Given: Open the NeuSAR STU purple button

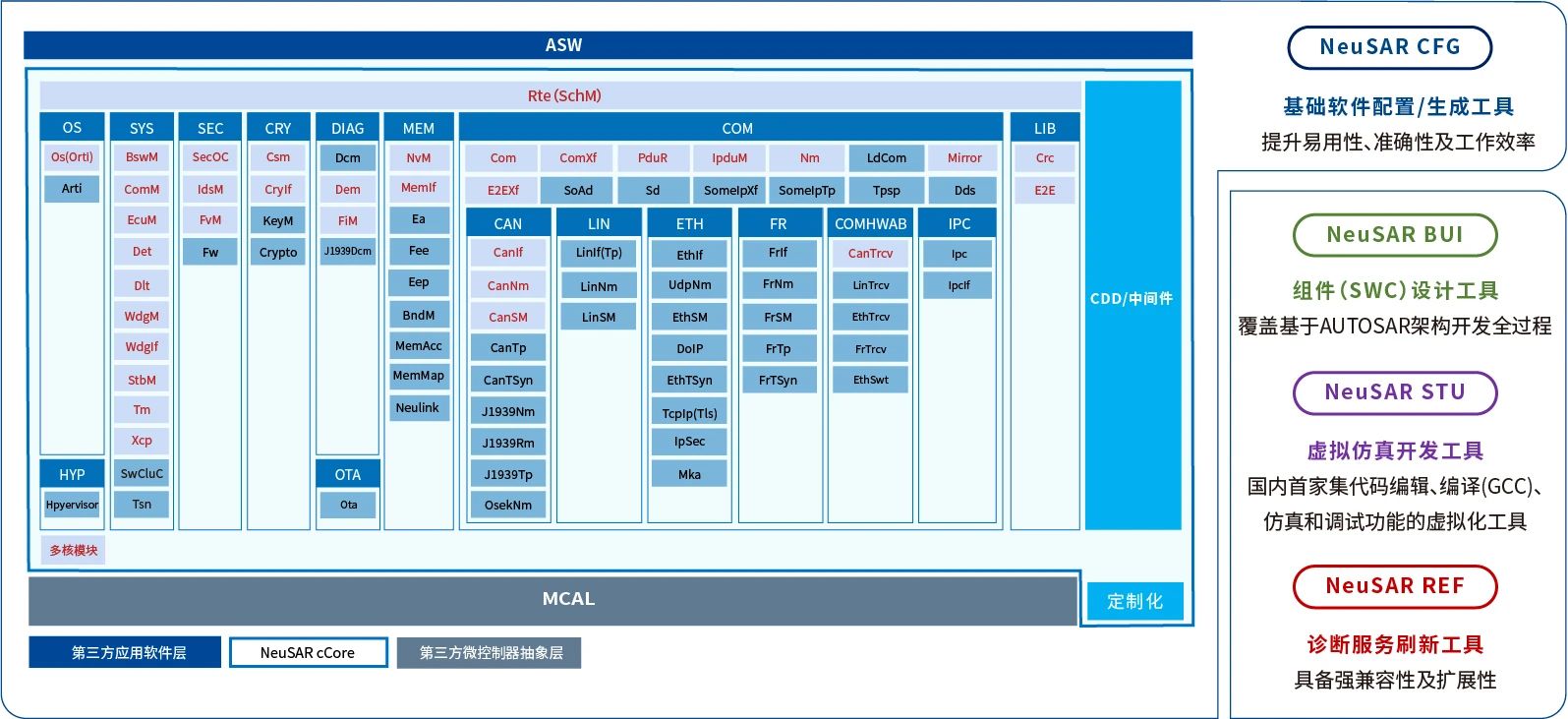Looking at the screenshot, I should (1394, 392).
